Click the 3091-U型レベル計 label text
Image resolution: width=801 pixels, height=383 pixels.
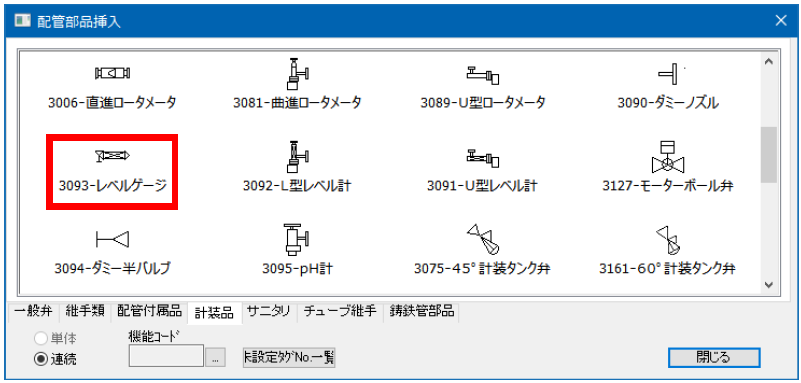(x=482, y=186)
